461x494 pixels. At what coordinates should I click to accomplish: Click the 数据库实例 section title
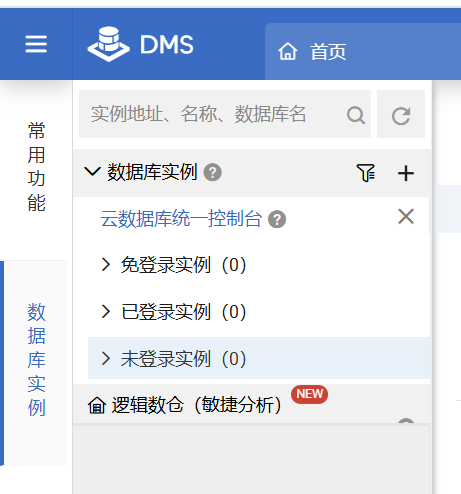coord(152,172)
